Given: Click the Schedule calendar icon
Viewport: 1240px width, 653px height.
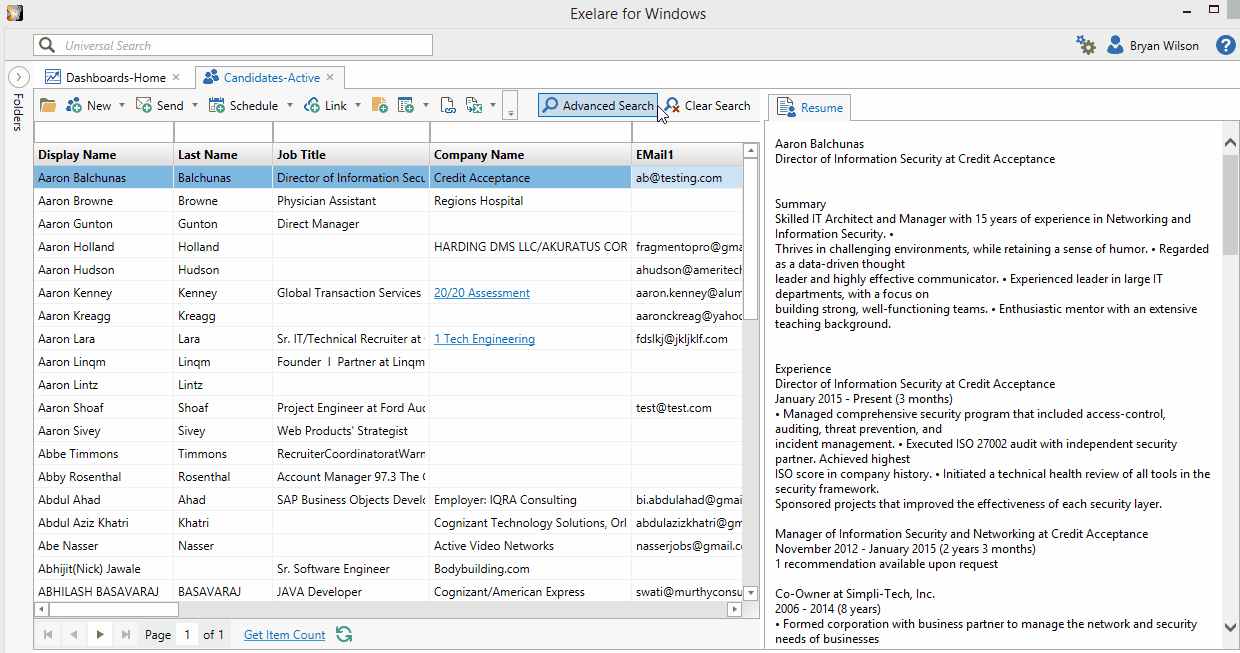Looking at the screenshot, I should 216,105.
